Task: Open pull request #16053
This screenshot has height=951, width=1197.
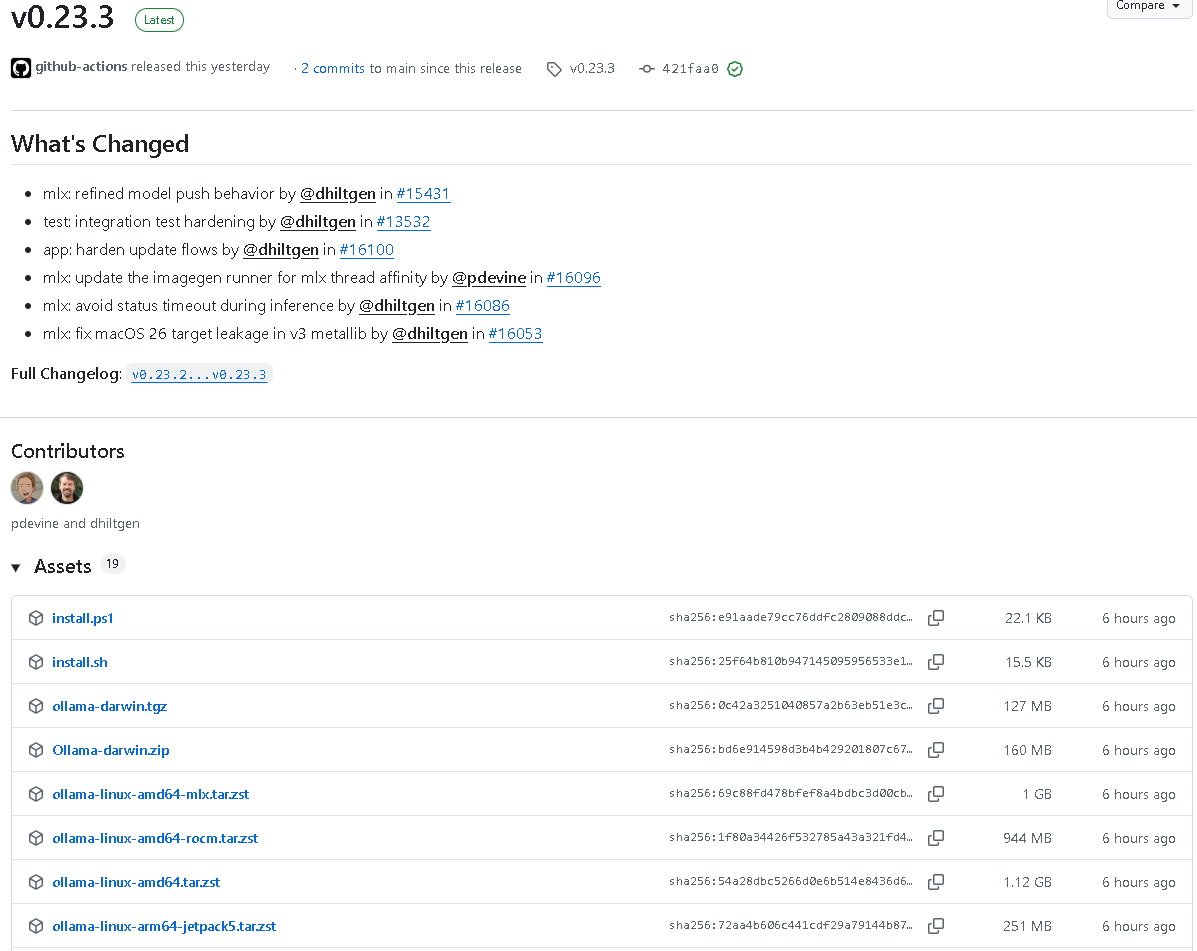Action: pos(515,334)
